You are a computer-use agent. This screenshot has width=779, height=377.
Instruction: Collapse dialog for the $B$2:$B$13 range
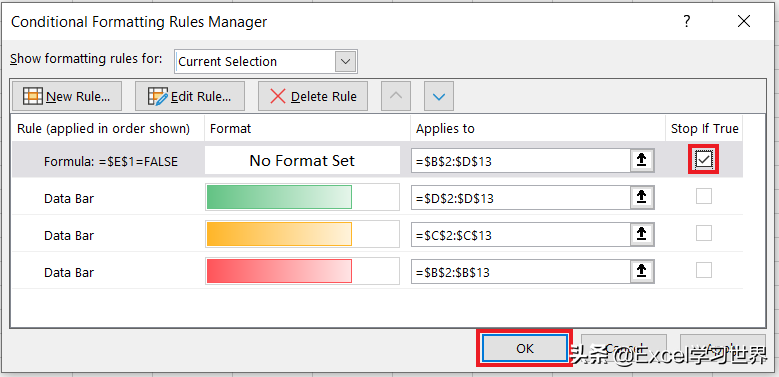click(642, 272)
